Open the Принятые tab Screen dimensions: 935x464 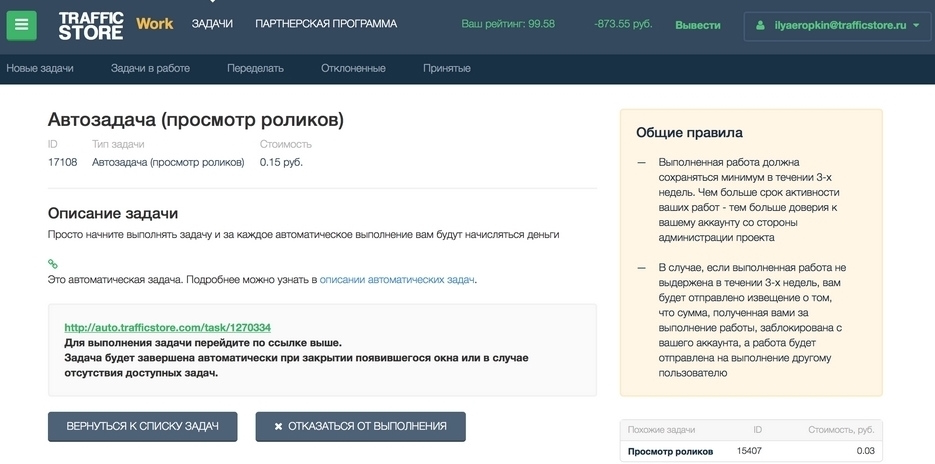[447, 68]
